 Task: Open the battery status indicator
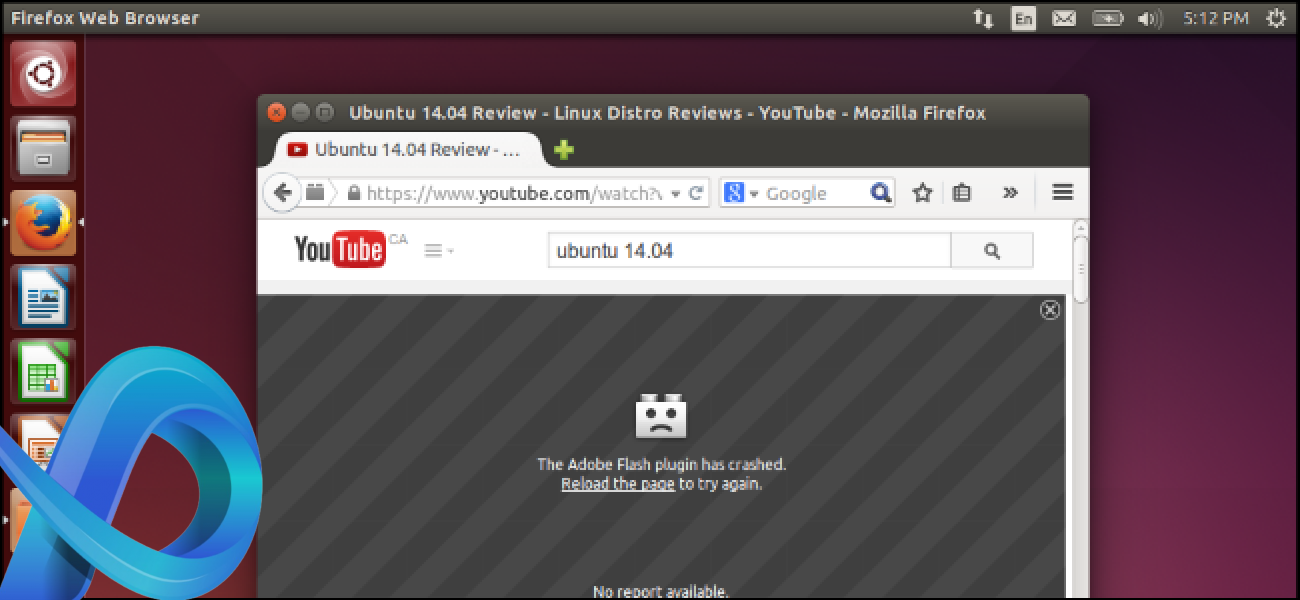1107,18
